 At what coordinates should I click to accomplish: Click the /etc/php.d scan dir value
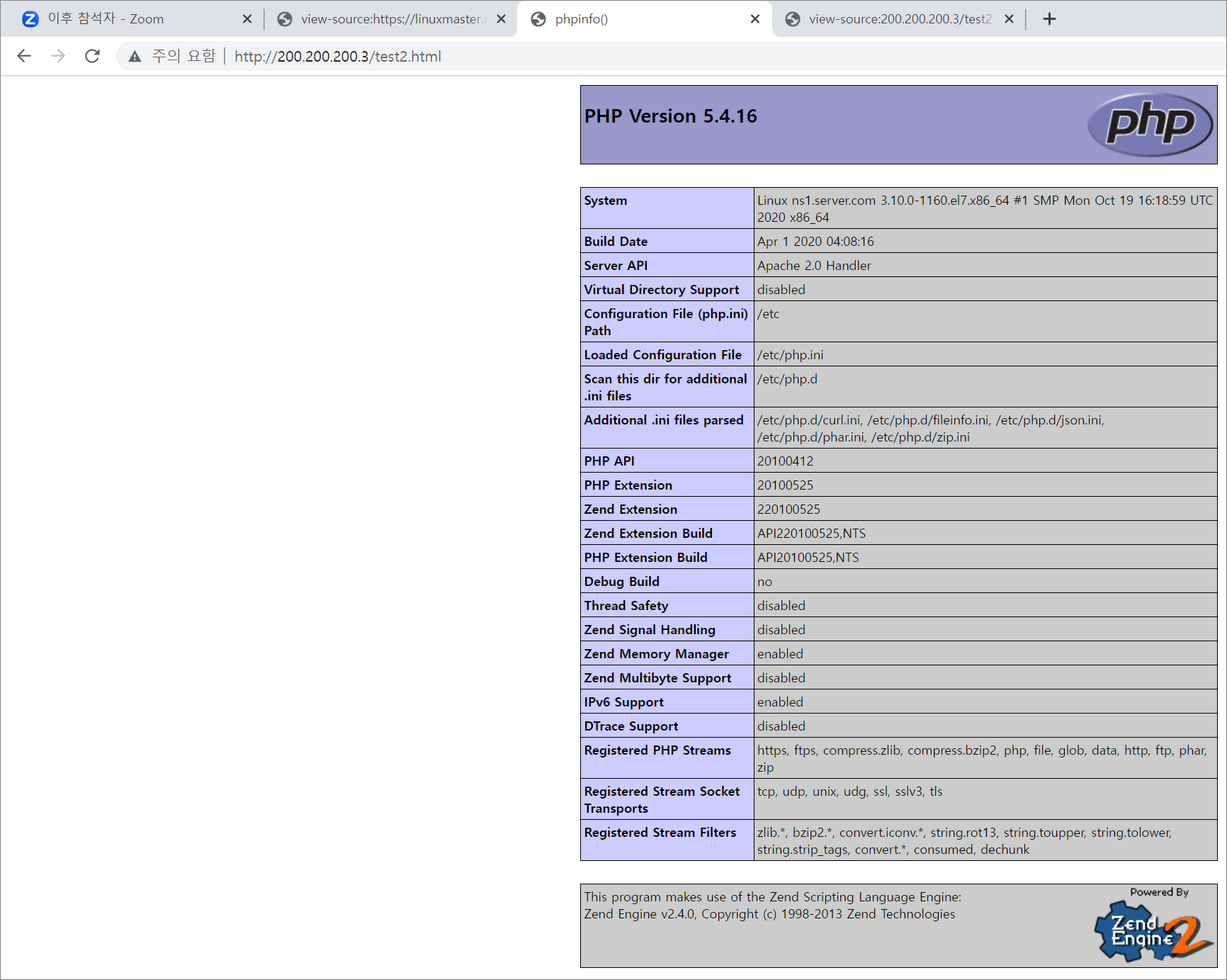(787, 378)
